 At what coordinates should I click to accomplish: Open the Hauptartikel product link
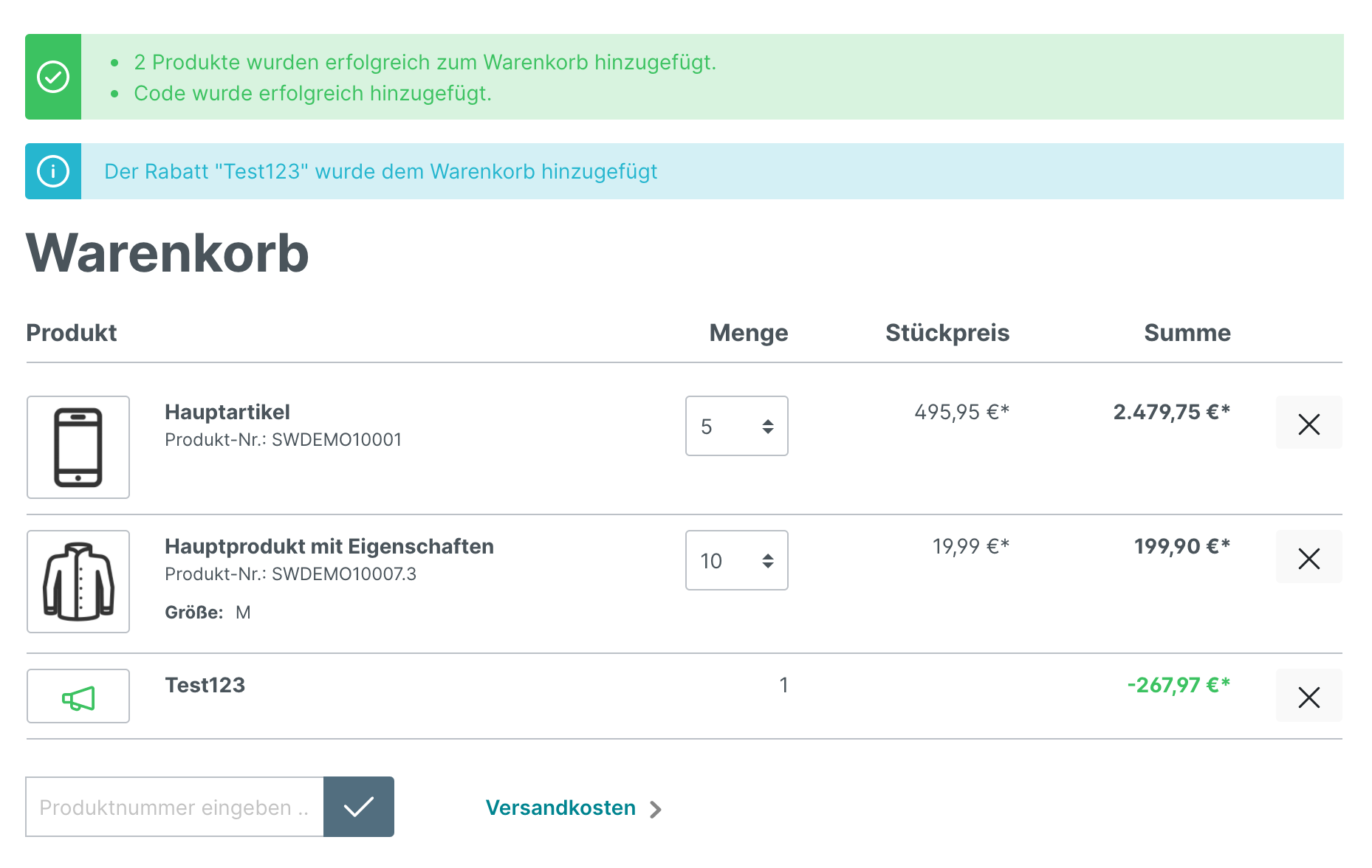click(x=227, y=412)
